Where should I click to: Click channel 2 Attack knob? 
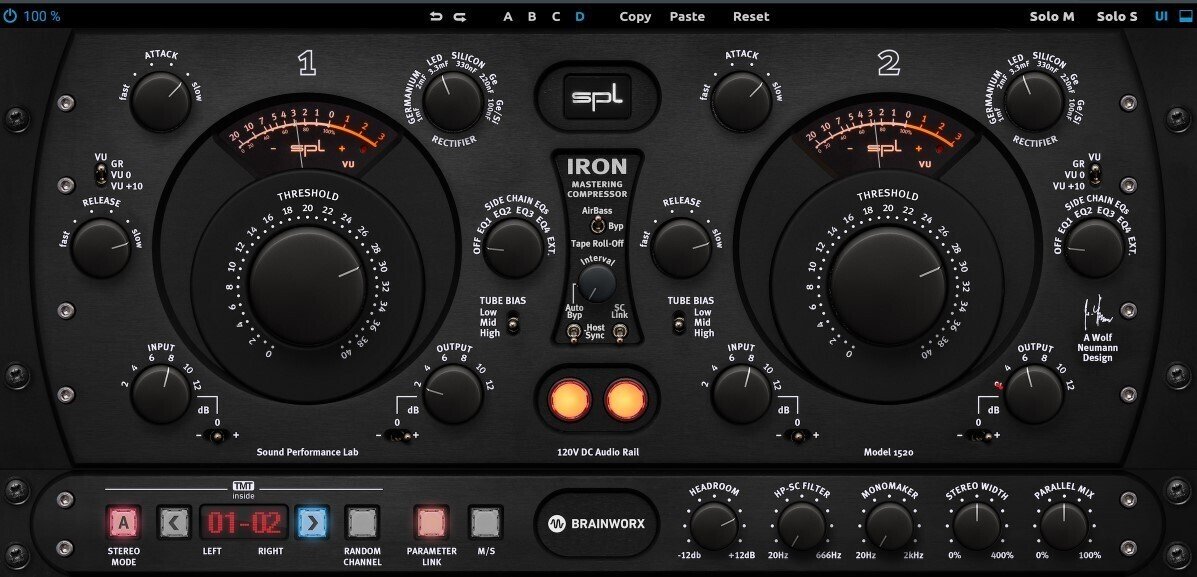(740, 102)
